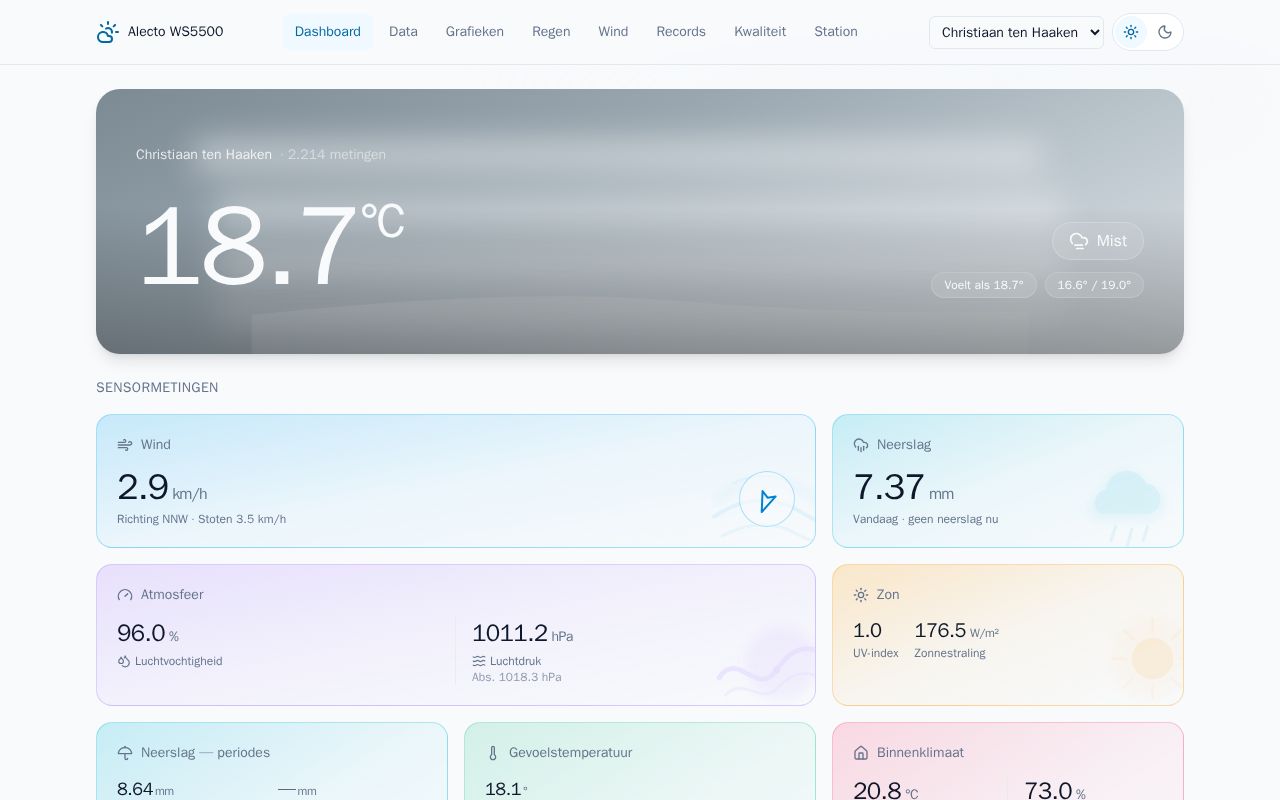Open the Grafieken tab
Screen dimensions: 1280x800
(475, 32)
